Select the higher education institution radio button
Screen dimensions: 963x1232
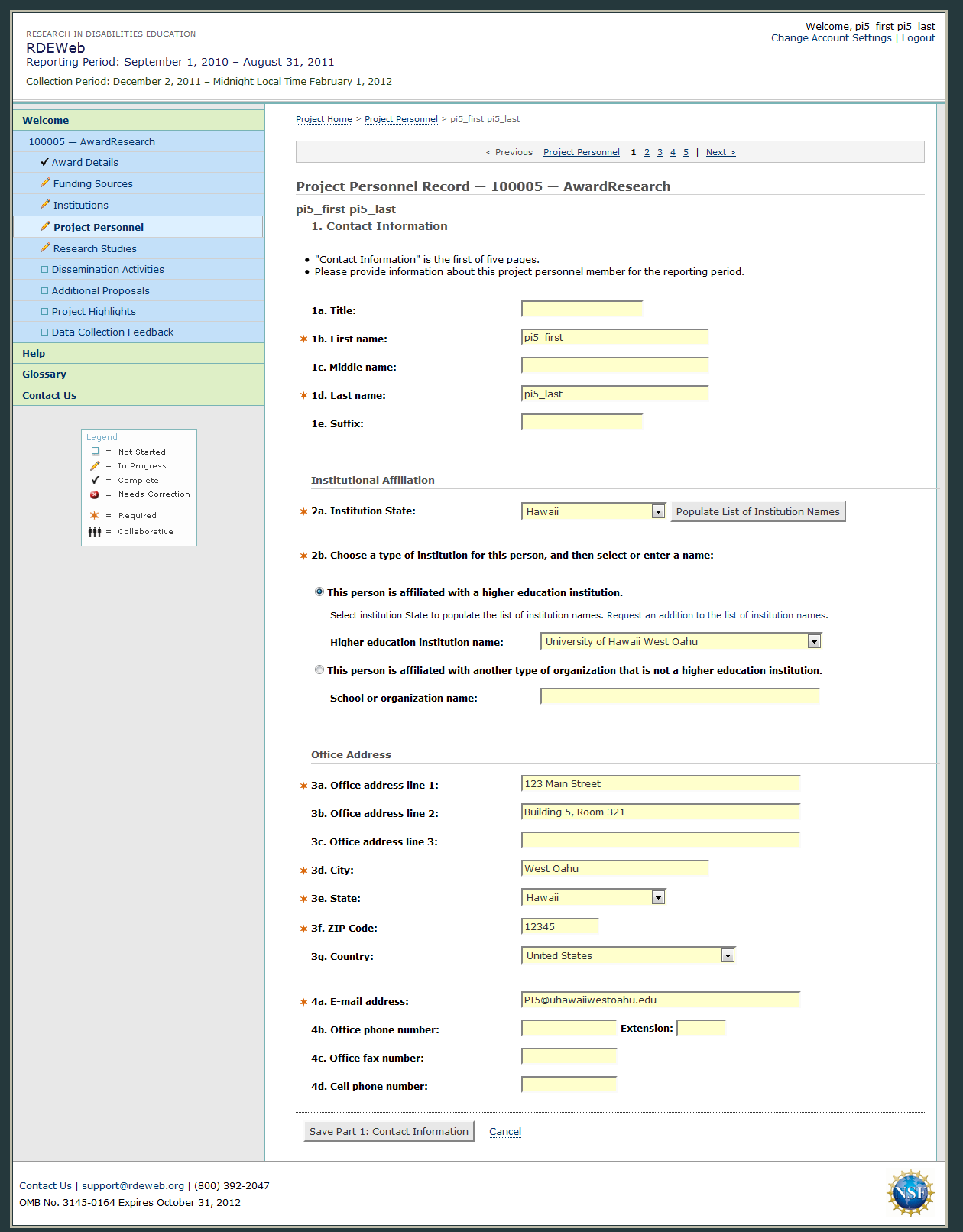coord(319,592)
